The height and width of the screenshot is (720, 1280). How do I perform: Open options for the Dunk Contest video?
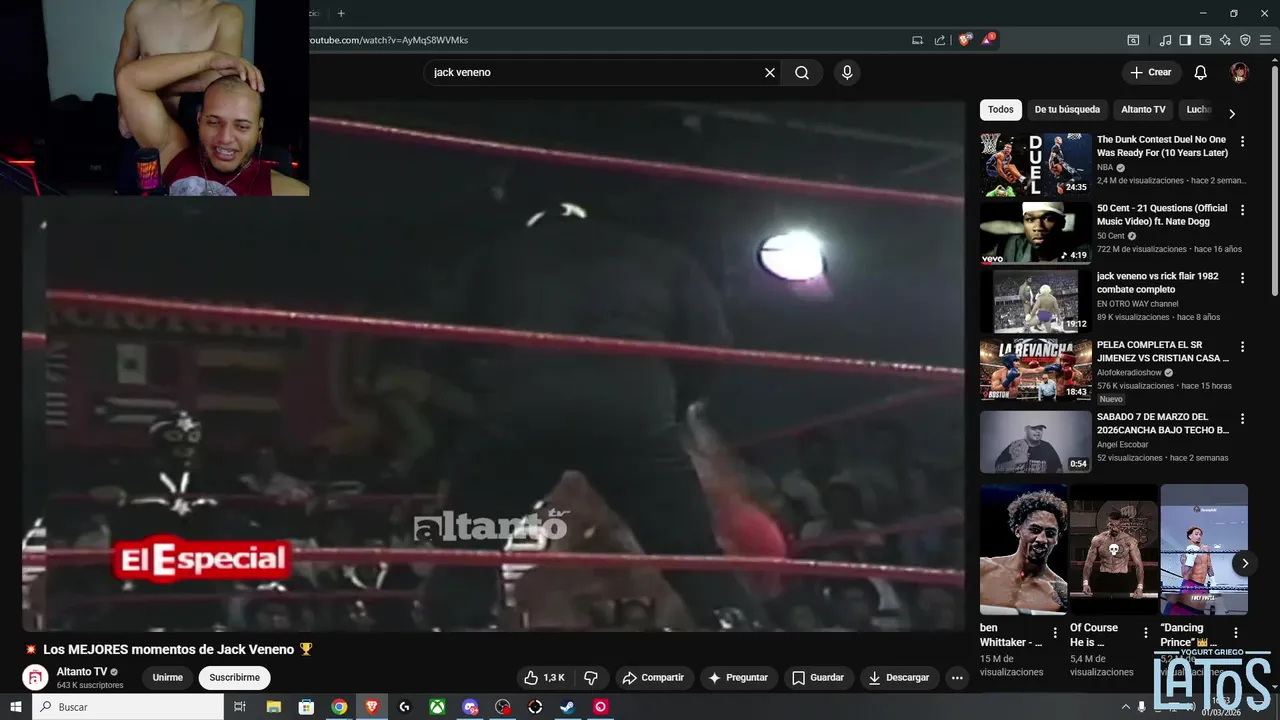(x=1243, y=142)
